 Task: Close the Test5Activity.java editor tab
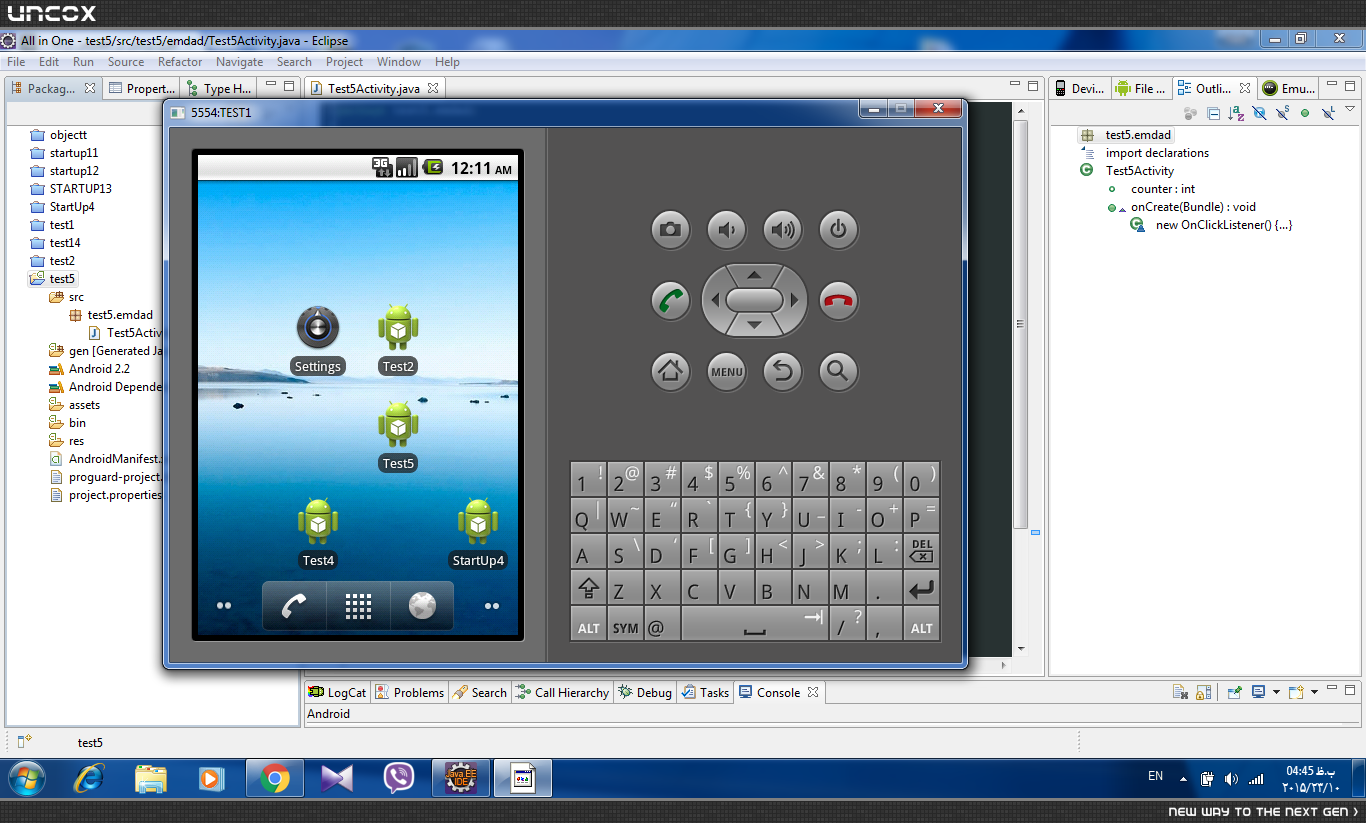pos(434,88)
